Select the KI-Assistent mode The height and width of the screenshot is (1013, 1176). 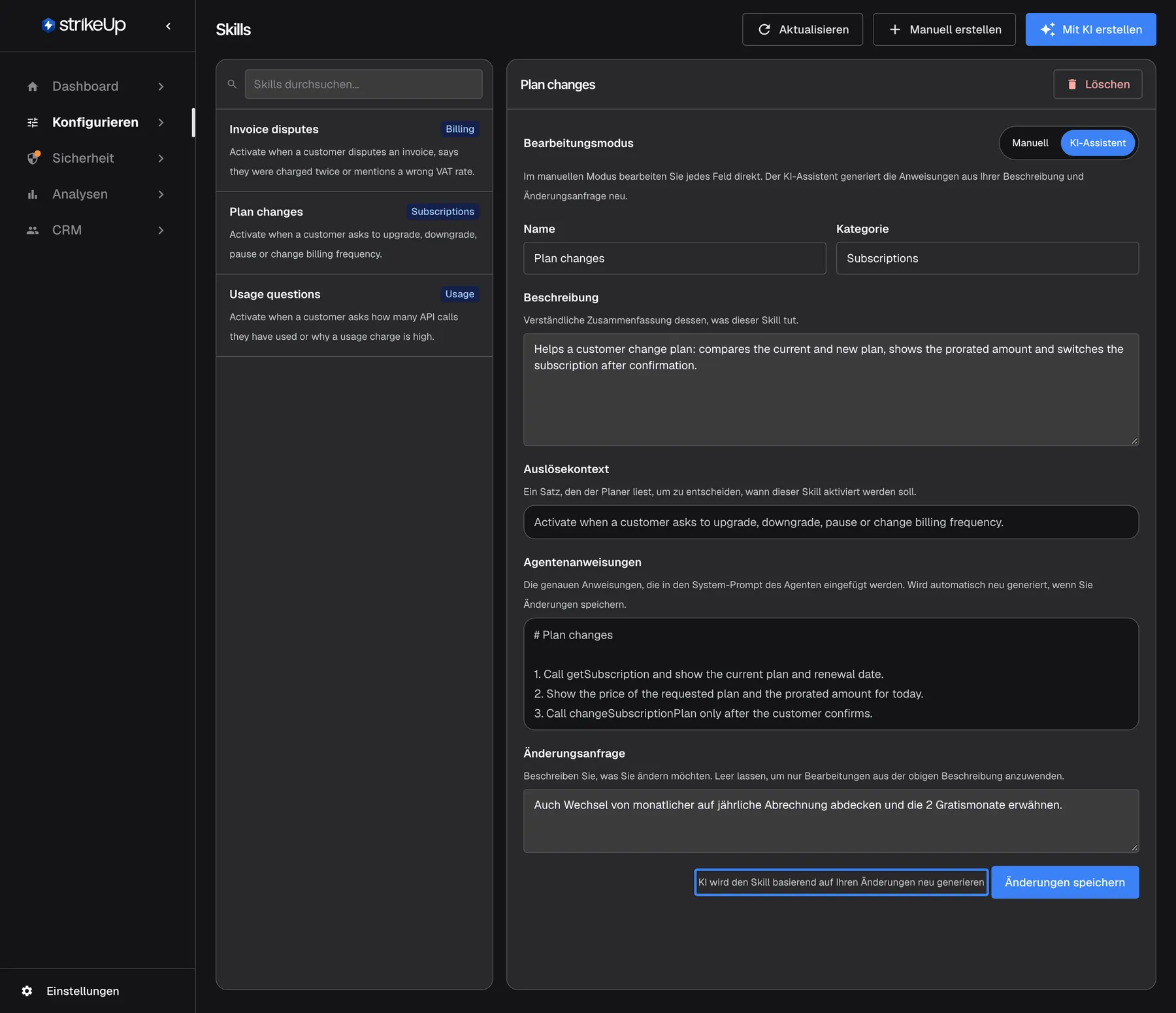[1098, 143]
